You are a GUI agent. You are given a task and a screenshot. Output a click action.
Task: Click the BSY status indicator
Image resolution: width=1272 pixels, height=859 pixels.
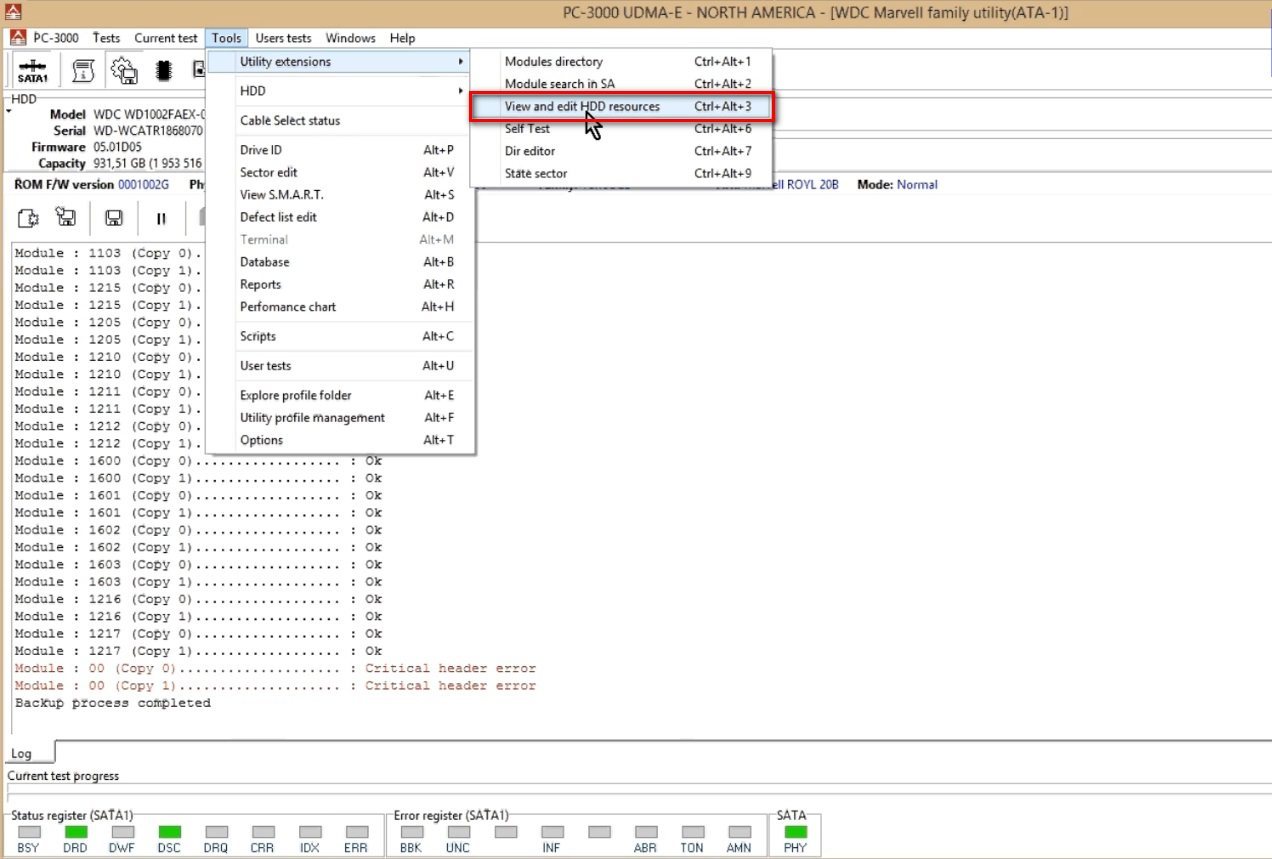pos(29,831)
